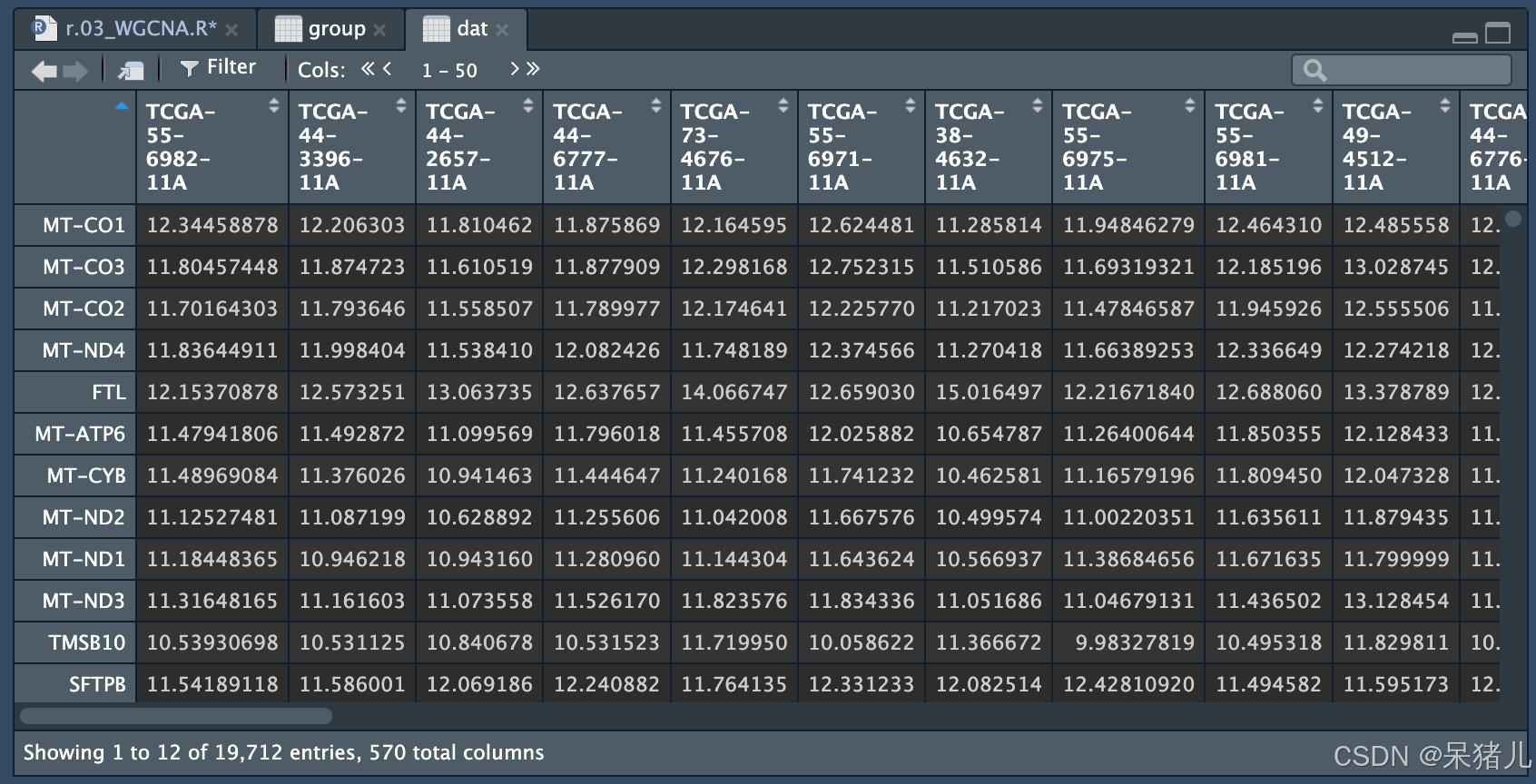This screenshot has height=784, width=1536.
Task: Click cell value 11.376026
Action: (352, 475)
